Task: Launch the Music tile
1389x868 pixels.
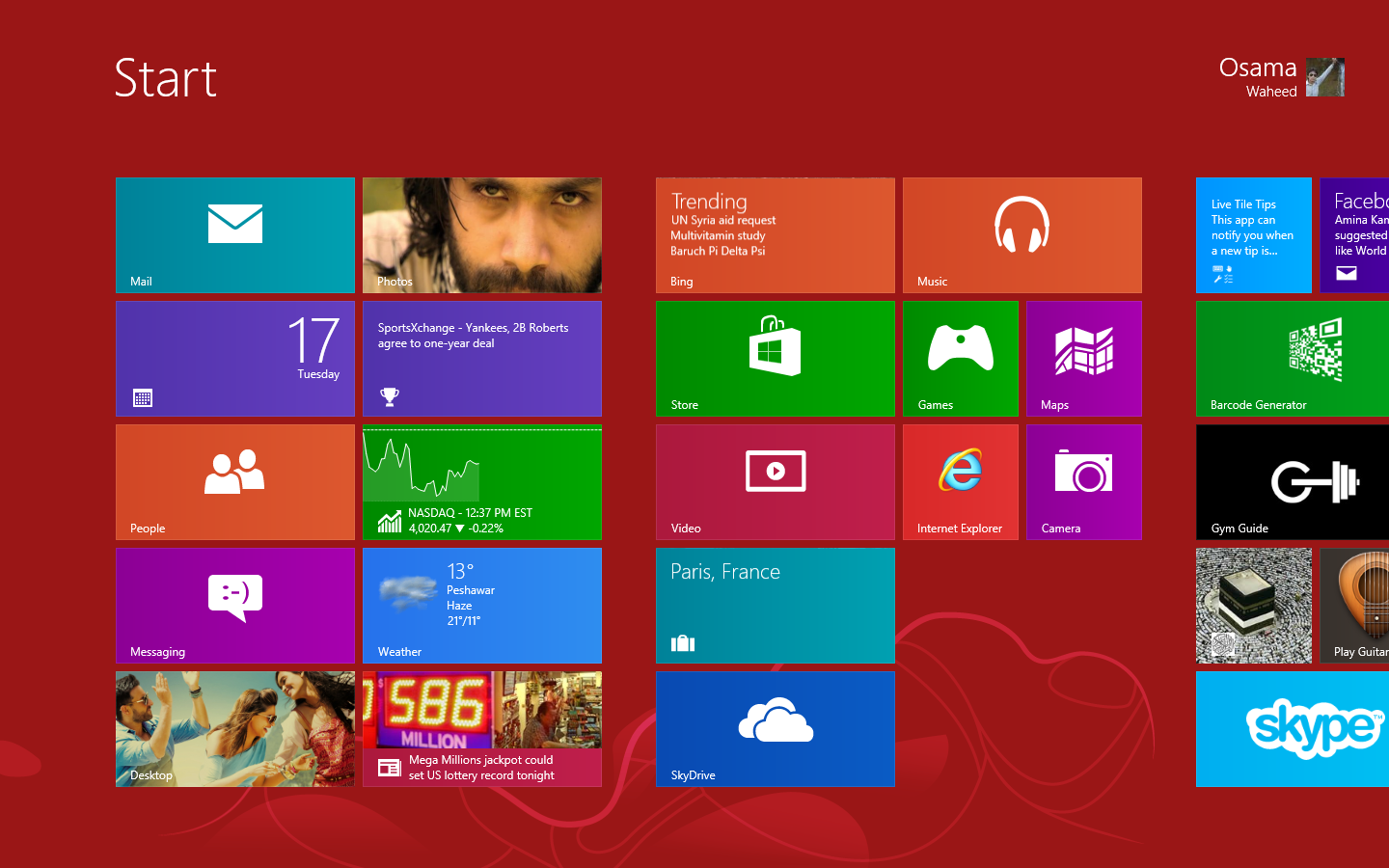Action: (x=1022, y=235)
